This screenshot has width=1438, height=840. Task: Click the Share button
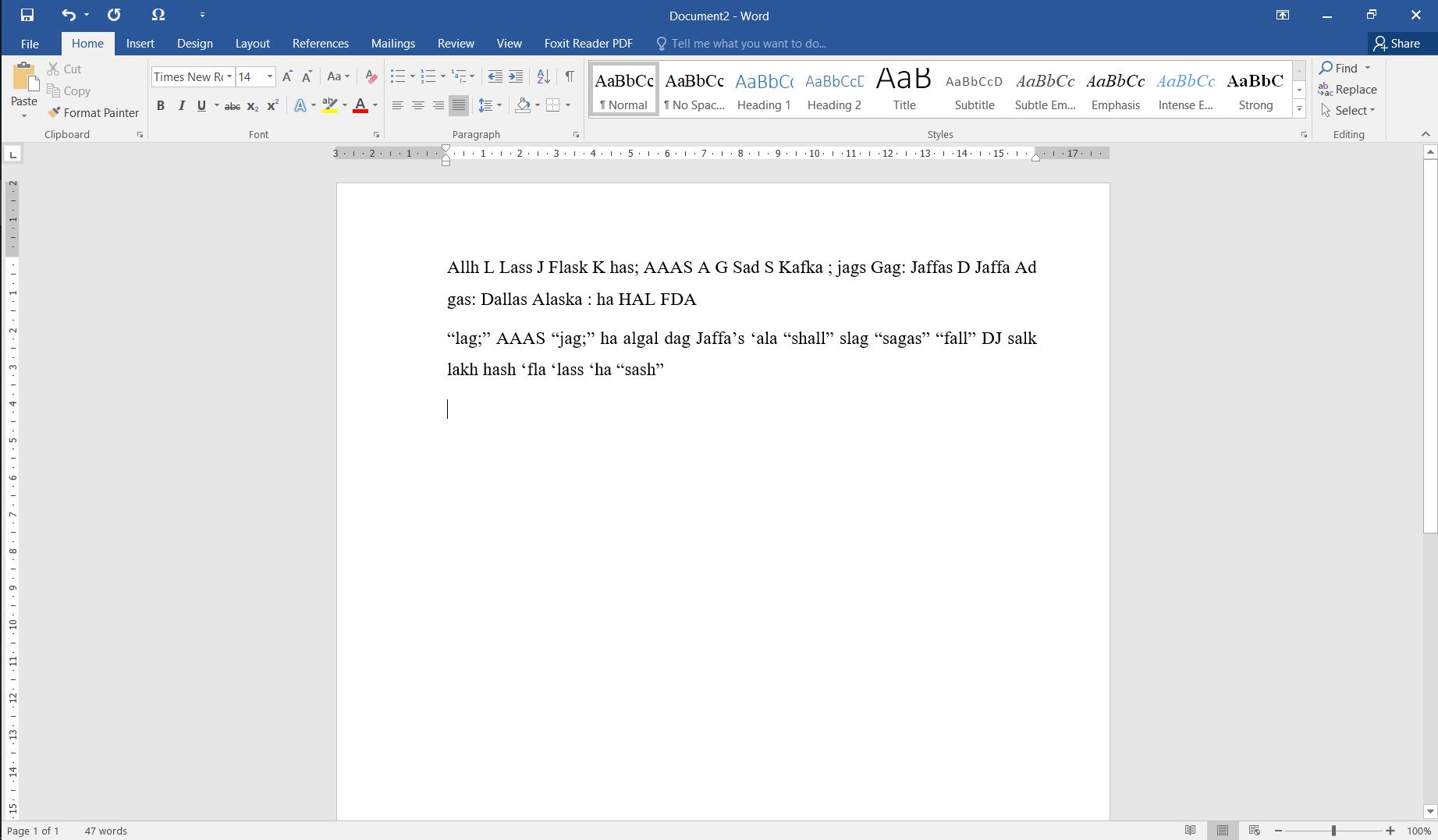click(x=1397, y=44)
